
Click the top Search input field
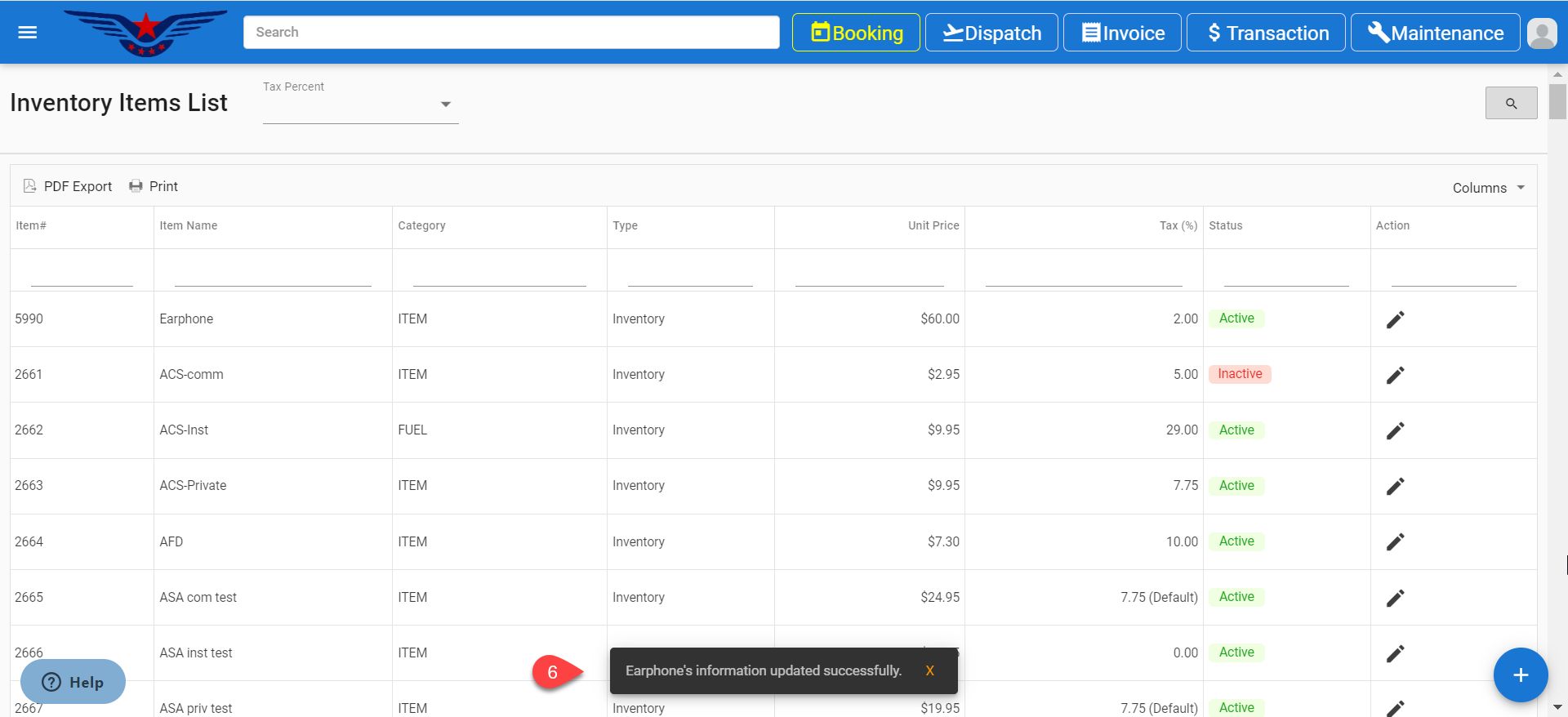(x=511, y=33)
